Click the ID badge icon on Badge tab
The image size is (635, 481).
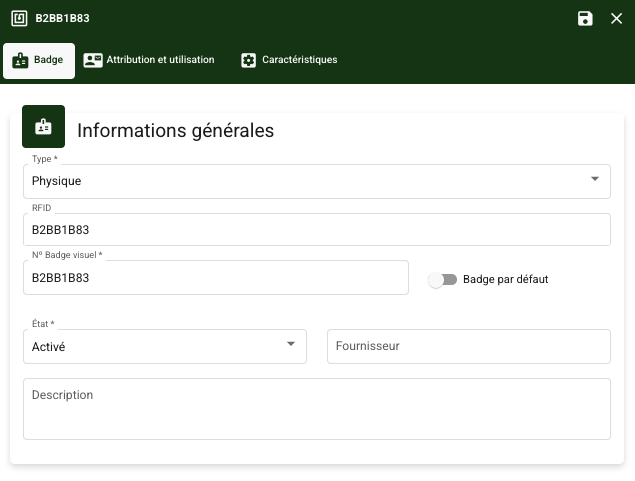coord(20,60)
